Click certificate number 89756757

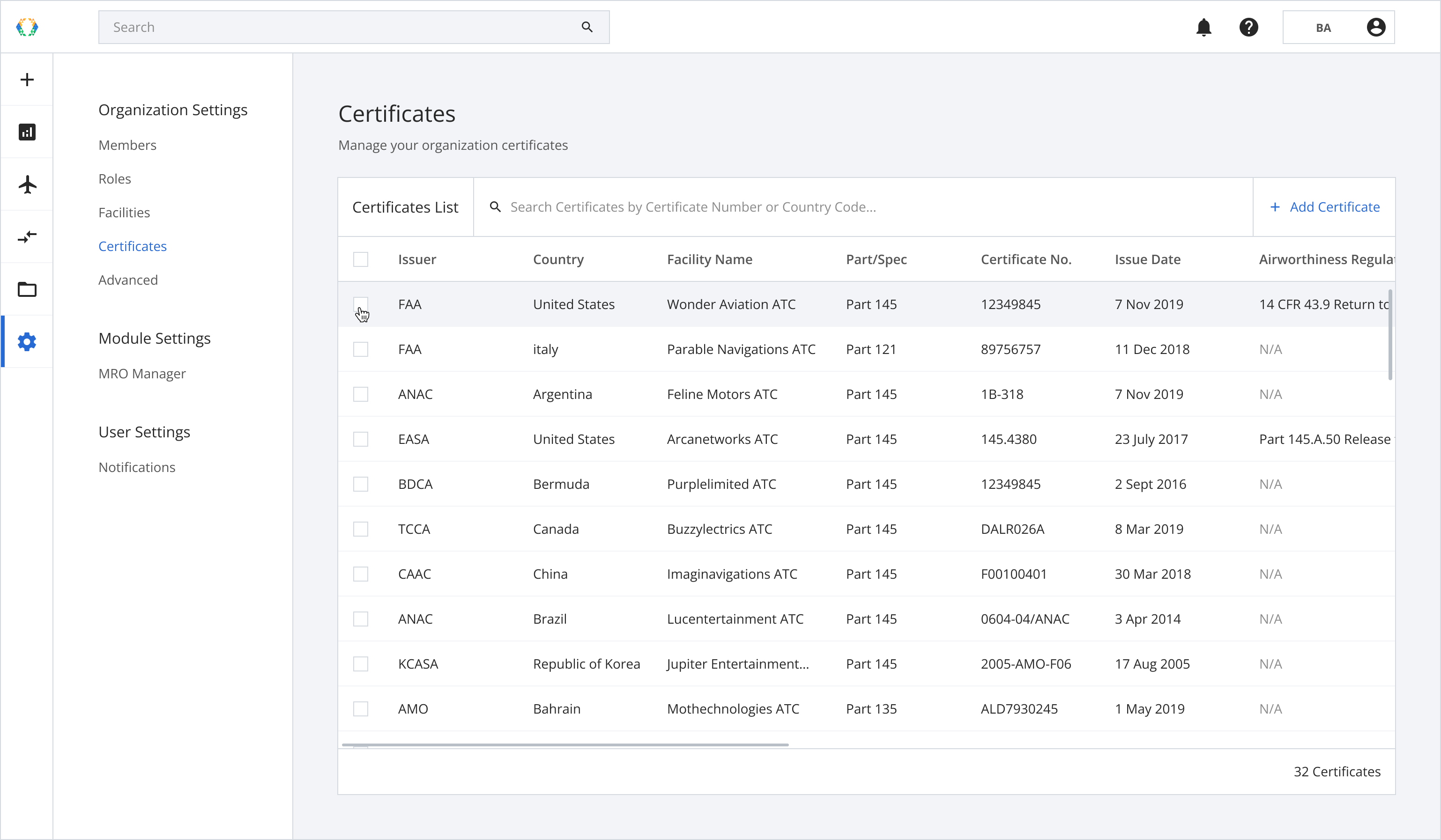(x=1010, y=349)
